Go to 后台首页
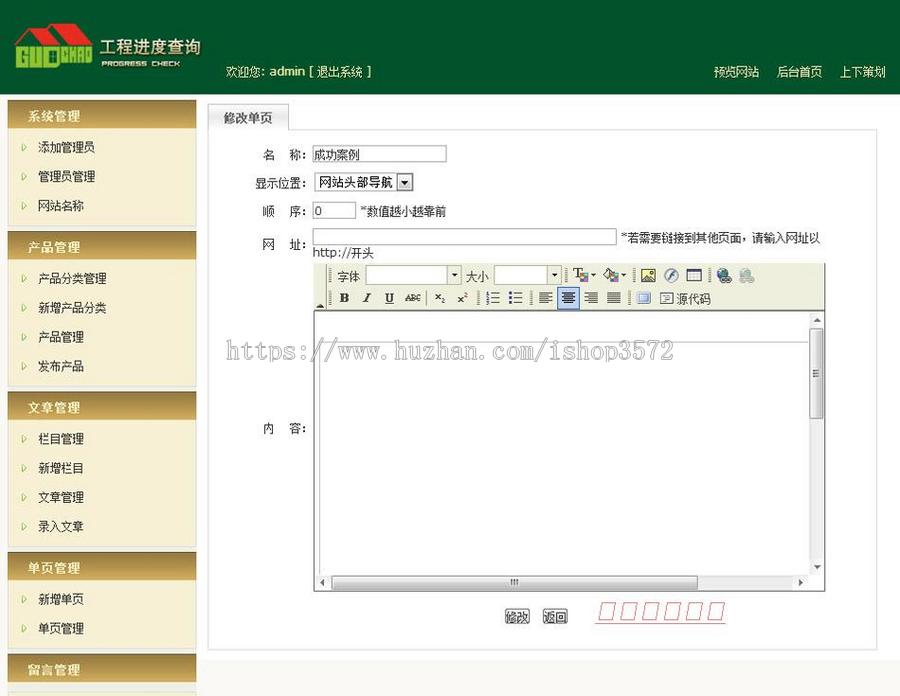 (800, 72)
